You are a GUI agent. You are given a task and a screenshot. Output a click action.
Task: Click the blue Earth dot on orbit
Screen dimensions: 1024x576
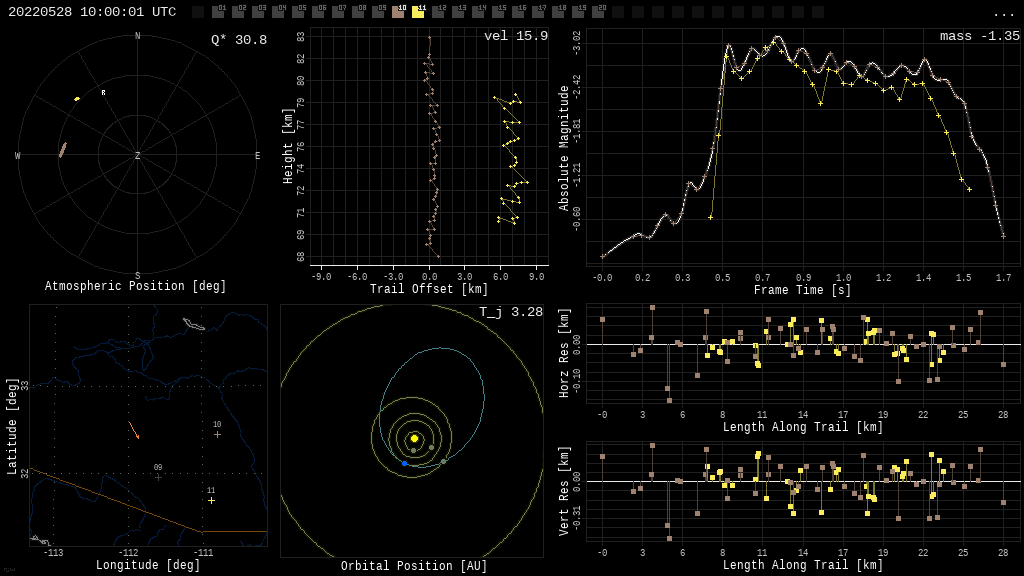(405, 463)
